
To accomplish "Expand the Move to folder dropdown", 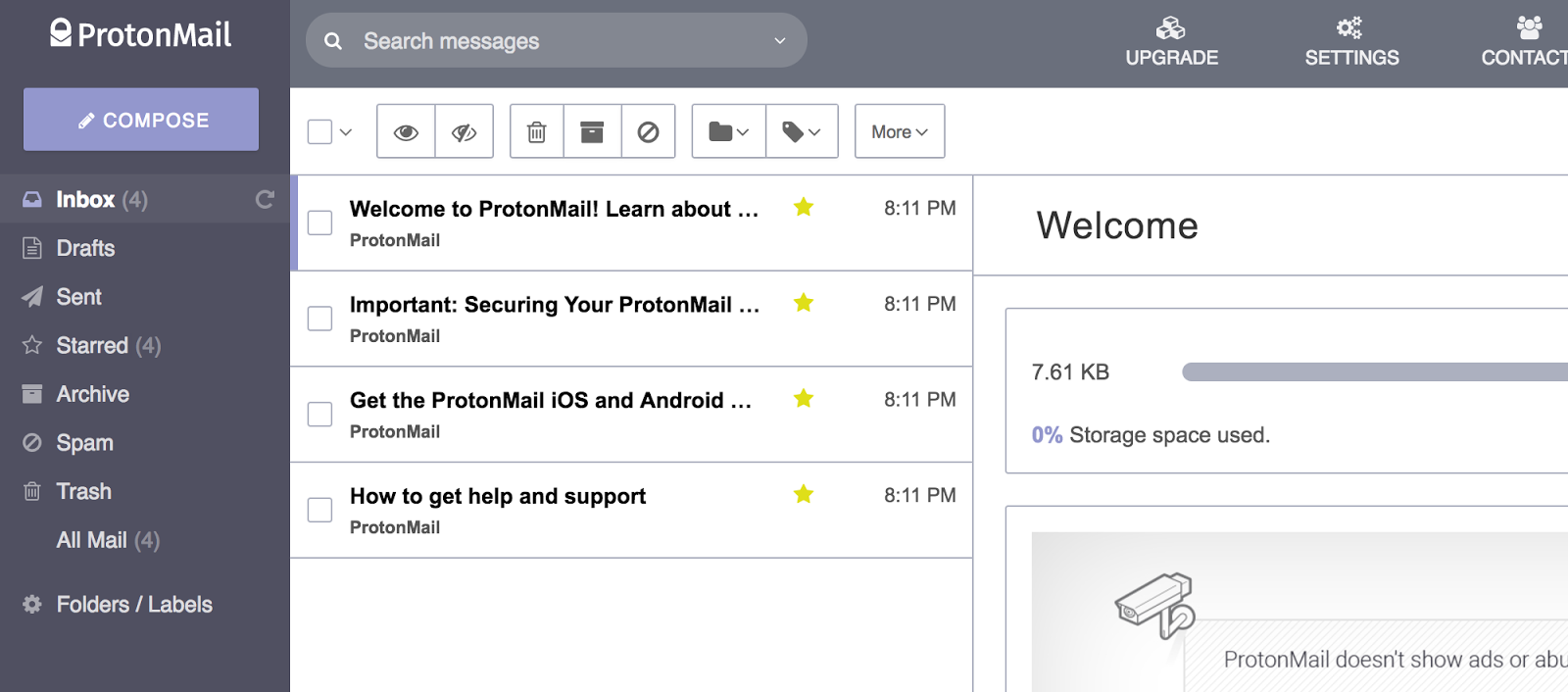I will pos(728,131).
